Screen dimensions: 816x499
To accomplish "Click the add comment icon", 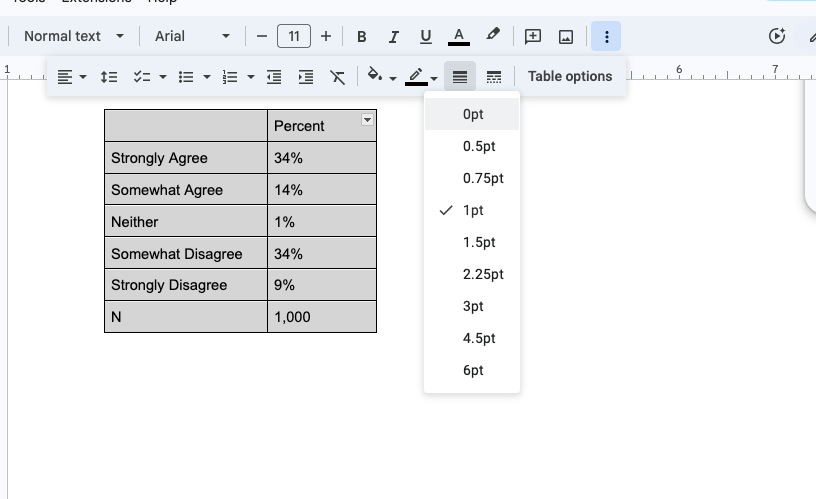I will 533,37.
